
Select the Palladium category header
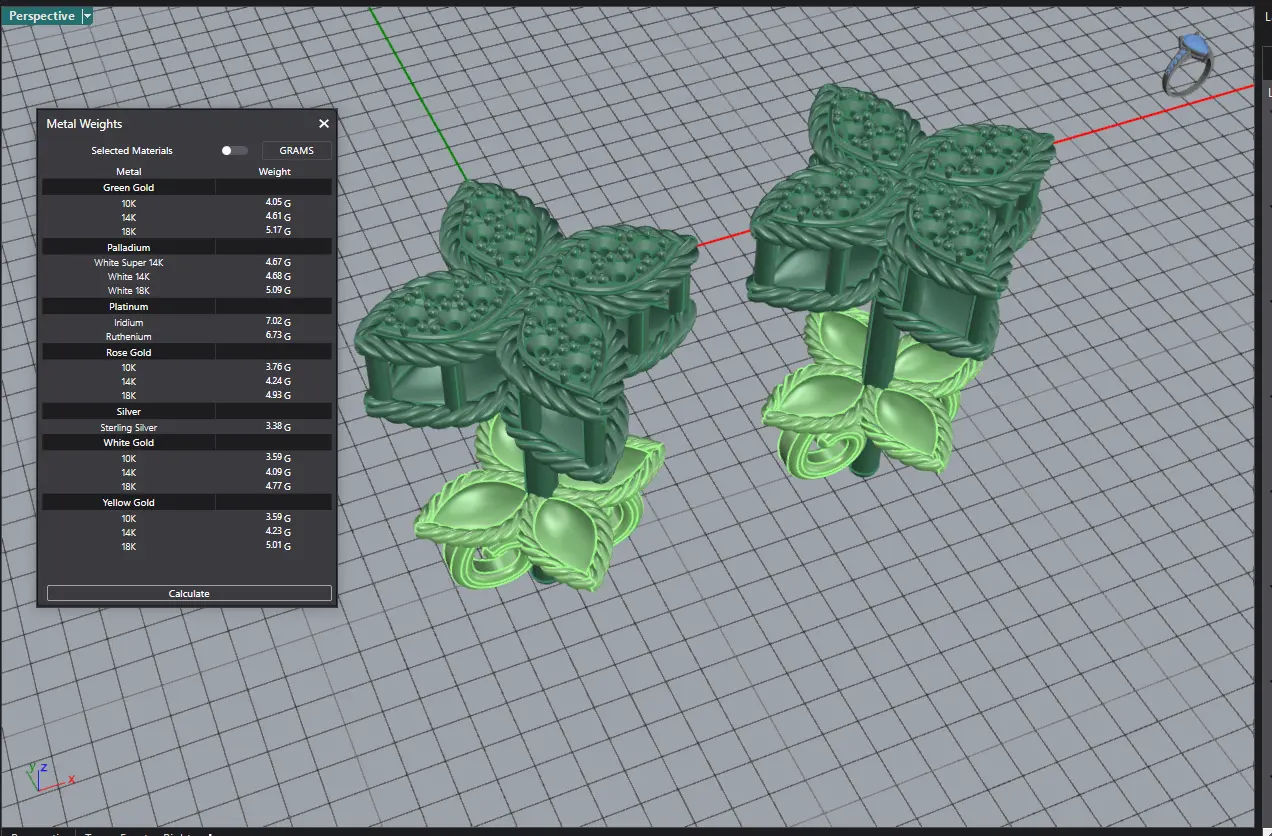[129, 247]
